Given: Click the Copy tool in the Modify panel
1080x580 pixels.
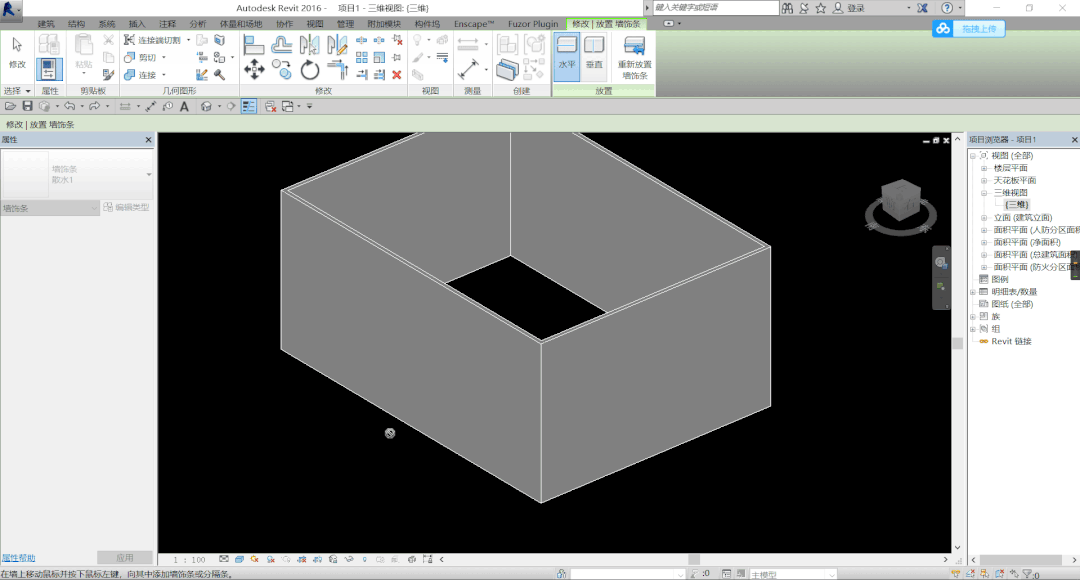Looking at the screenshot, I should click(x=282, y=69).
